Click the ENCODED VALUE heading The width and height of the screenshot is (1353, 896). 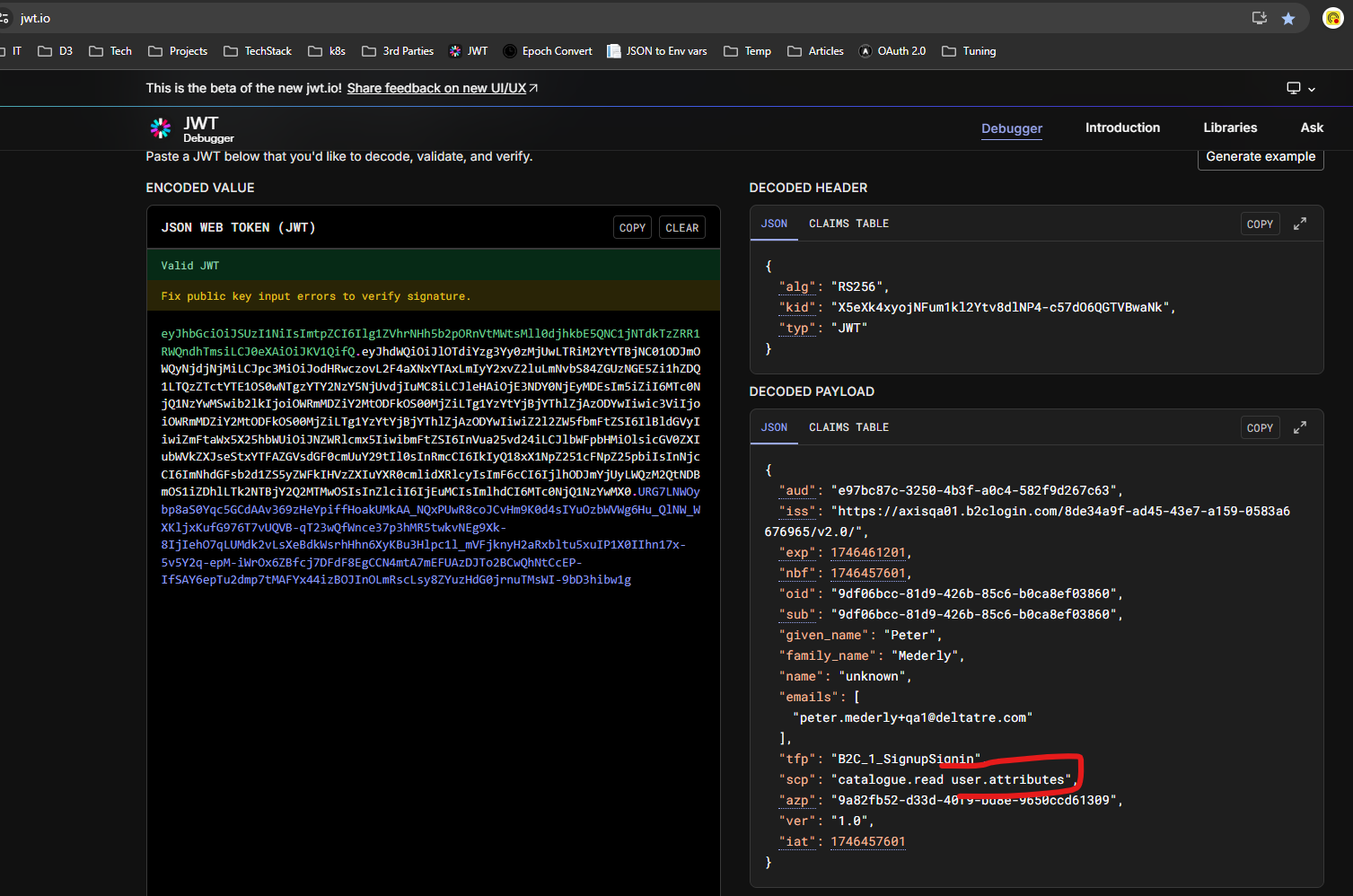(x=200, y=188)
